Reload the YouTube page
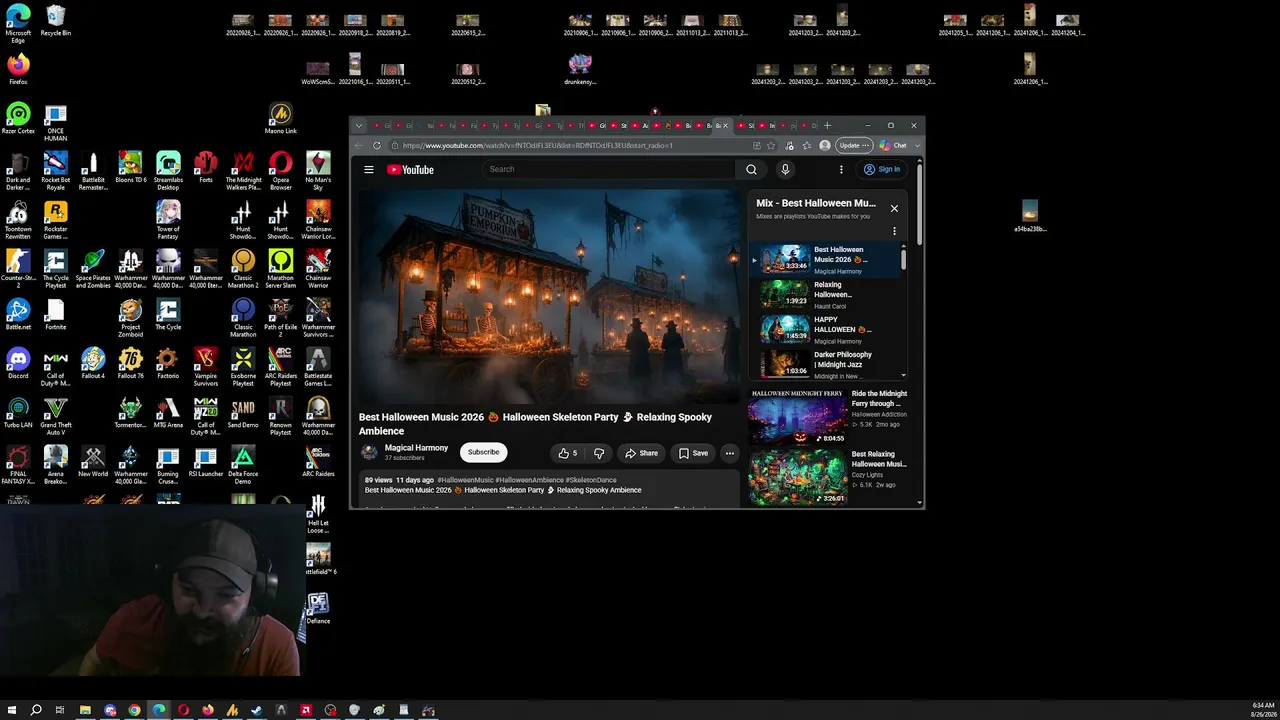Image resolution: width=1280 pixels, height=720 pixels. tap(377, 146)
